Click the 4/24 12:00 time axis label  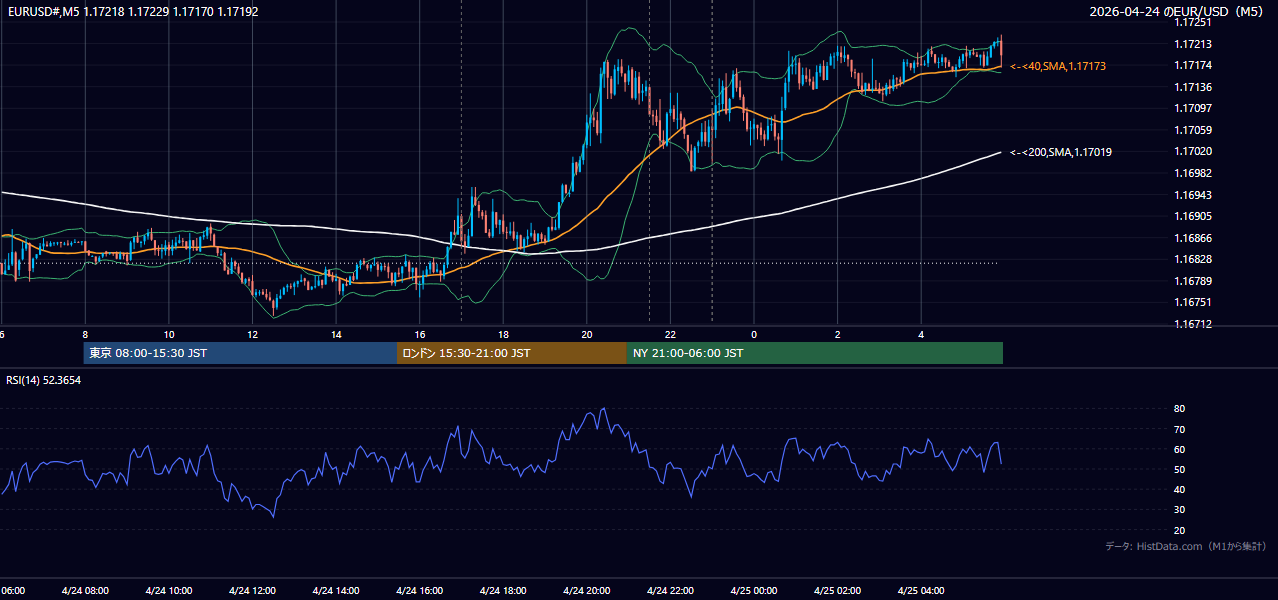[x=252, y=590]
